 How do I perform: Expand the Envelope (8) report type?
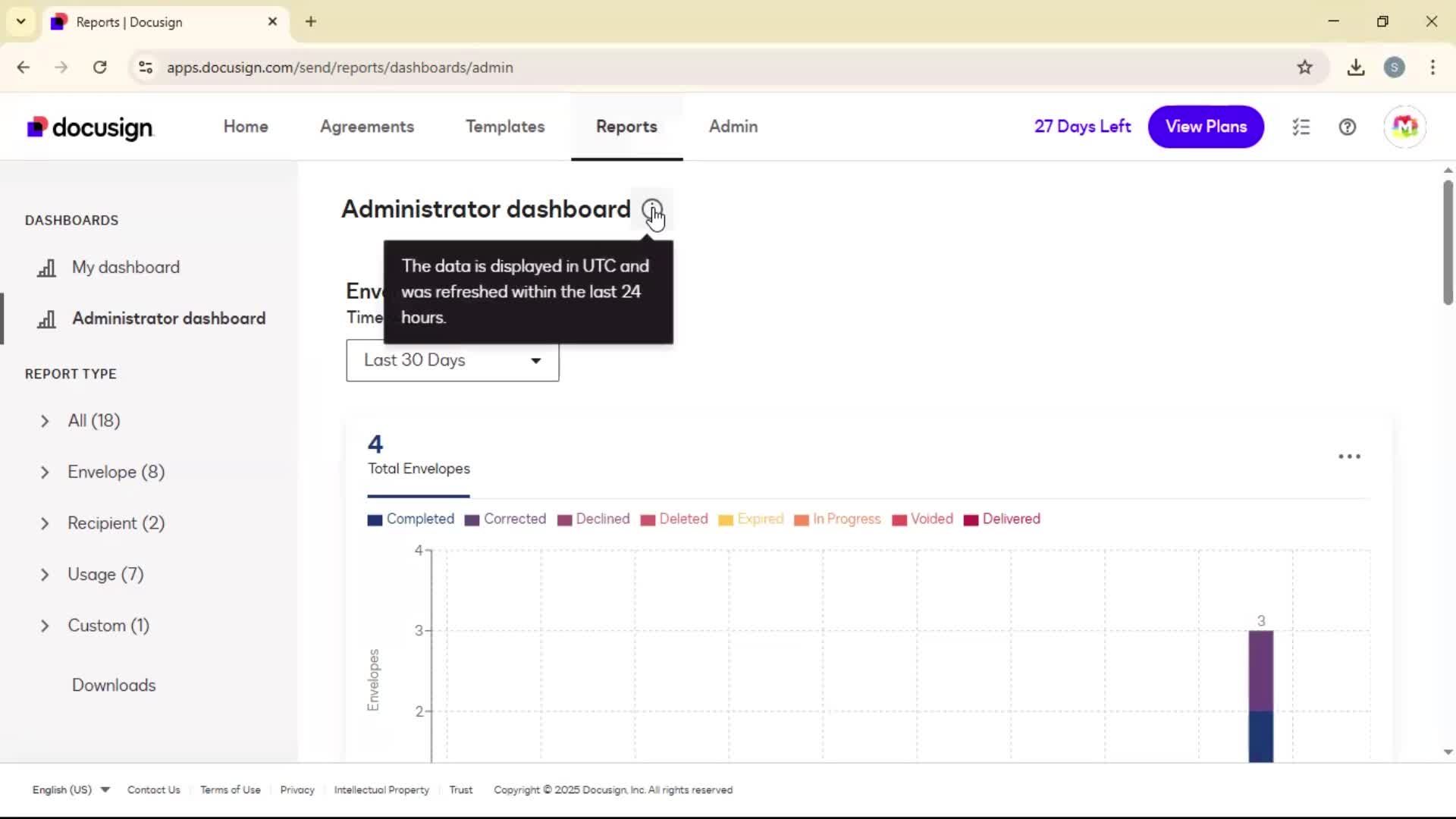[x=45, y=472]
